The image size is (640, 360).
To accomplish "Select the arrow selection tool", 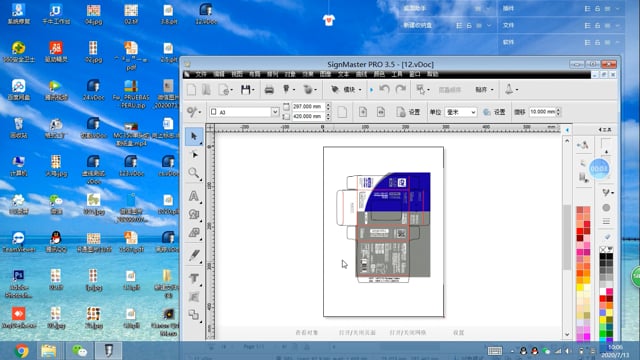I will [194, 136].
